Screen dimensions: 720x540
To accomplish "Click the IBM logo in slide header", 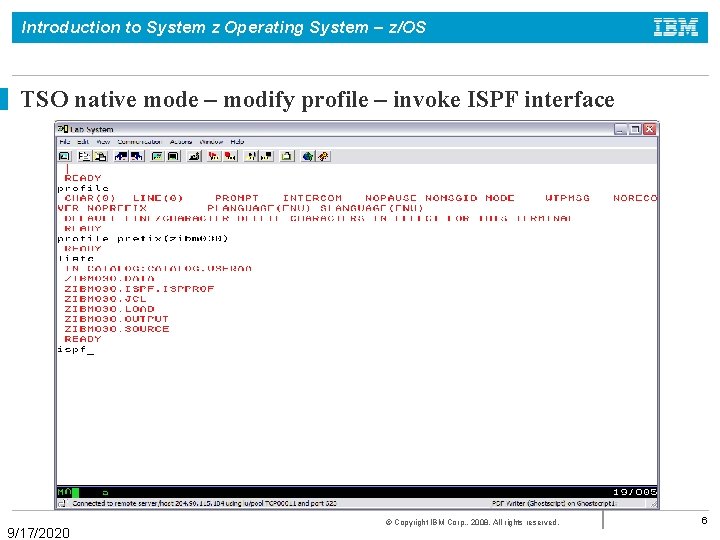I will (x=675, y=27).
